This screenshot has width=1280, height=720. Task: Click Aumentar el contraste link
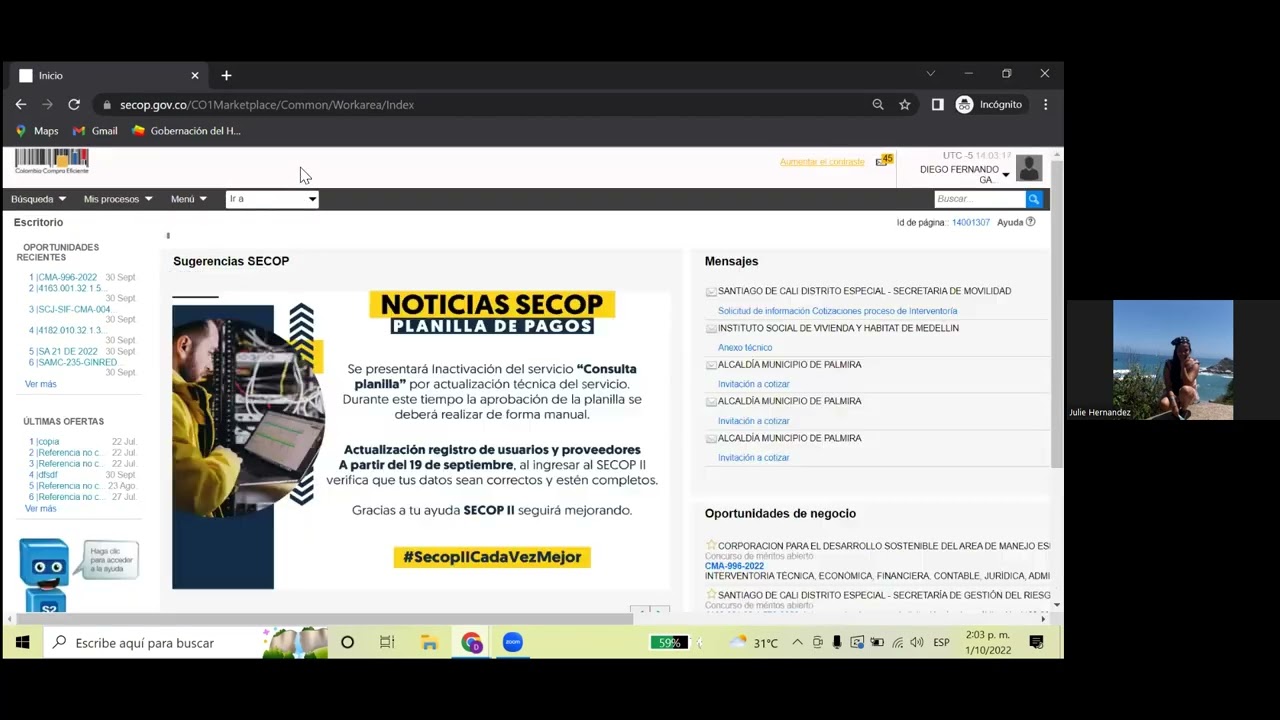822,162
